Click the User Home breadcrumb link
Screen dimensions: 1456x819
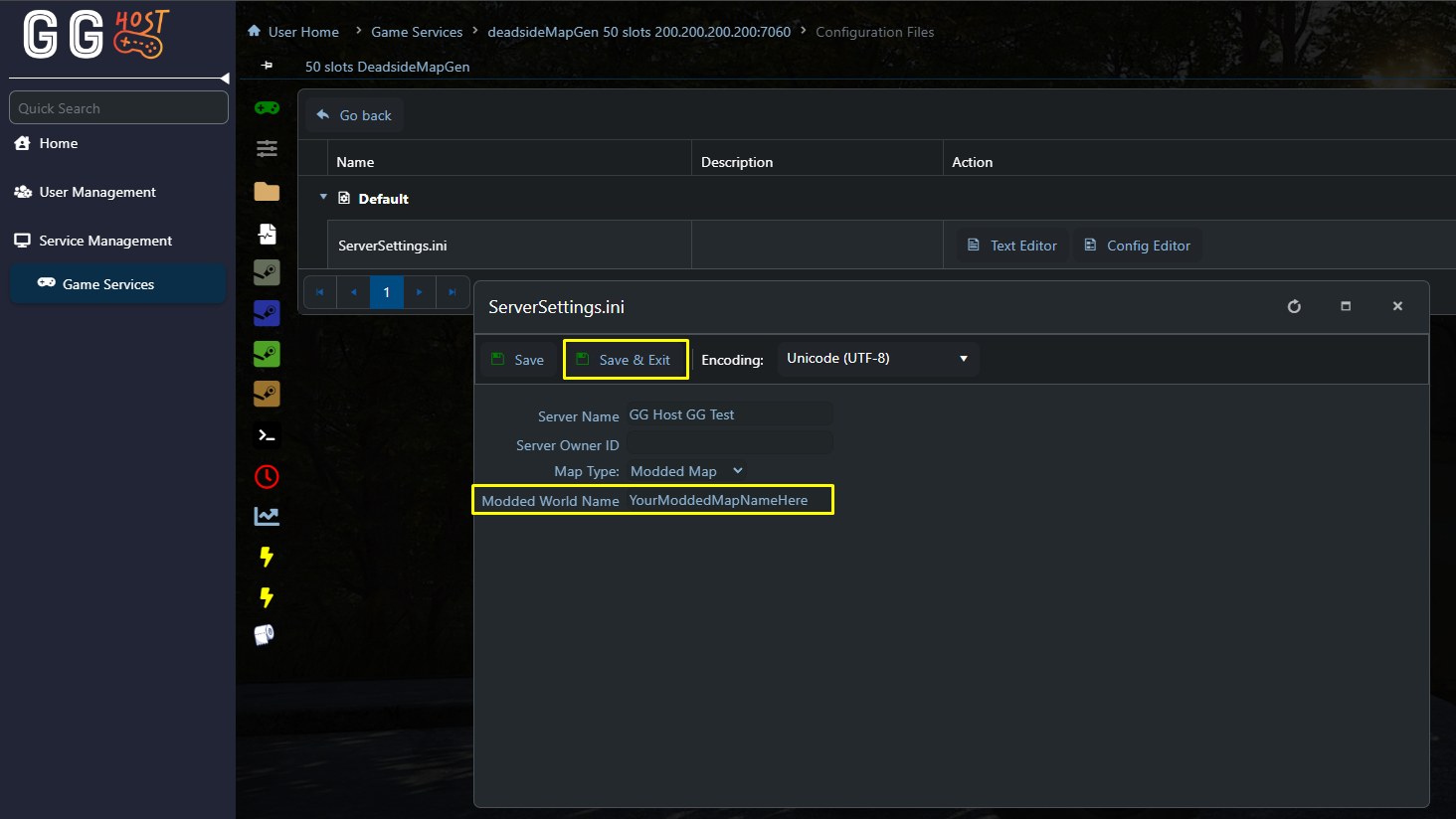coord(302,32)
